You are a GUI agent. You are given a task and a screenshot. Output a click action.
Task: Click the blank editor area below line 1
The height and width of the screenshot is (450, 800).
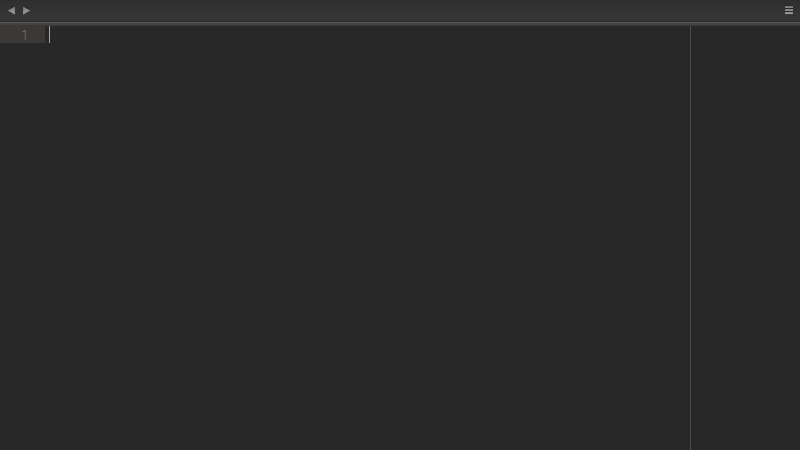pos(367,246)
